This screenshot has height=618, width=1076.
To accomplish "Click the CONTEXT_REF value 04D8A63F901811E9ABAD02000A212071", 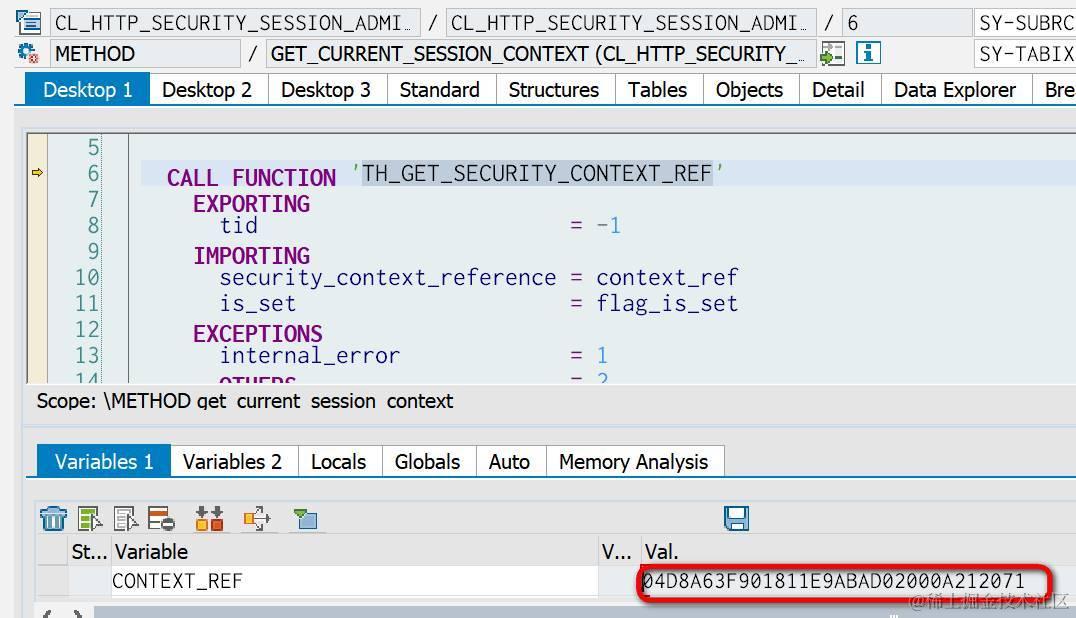I will pos(834,581).
